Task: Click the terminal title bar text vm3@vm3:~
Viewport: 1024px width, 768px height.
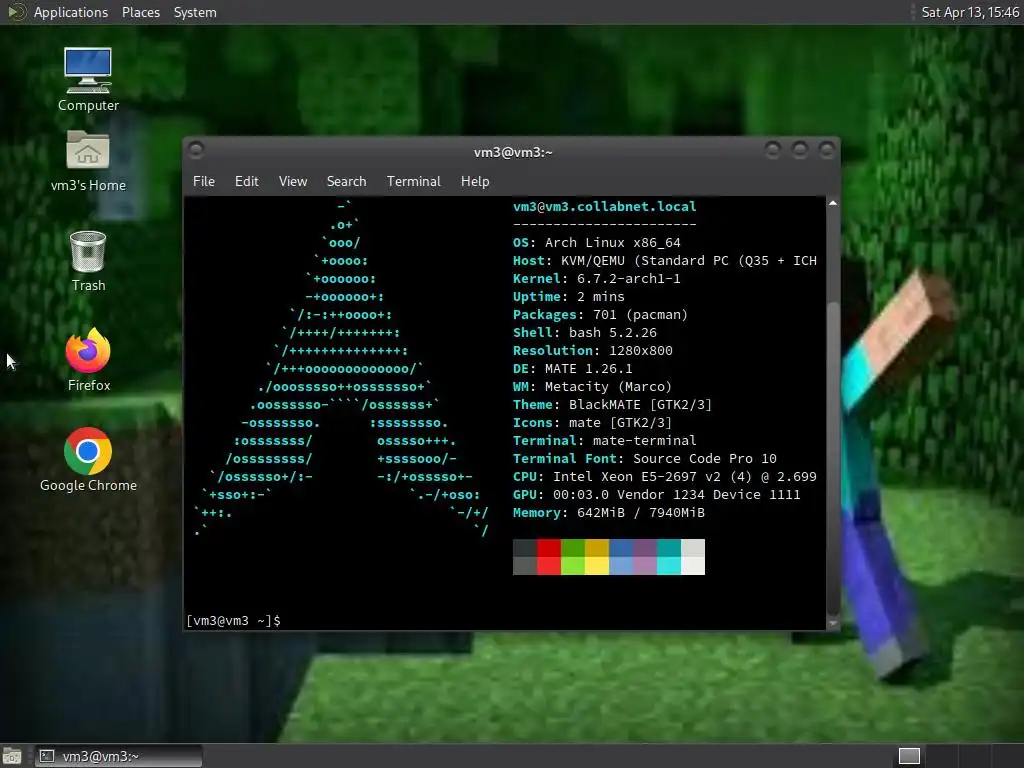Action: pyautogui.click(x=513, y=152)
